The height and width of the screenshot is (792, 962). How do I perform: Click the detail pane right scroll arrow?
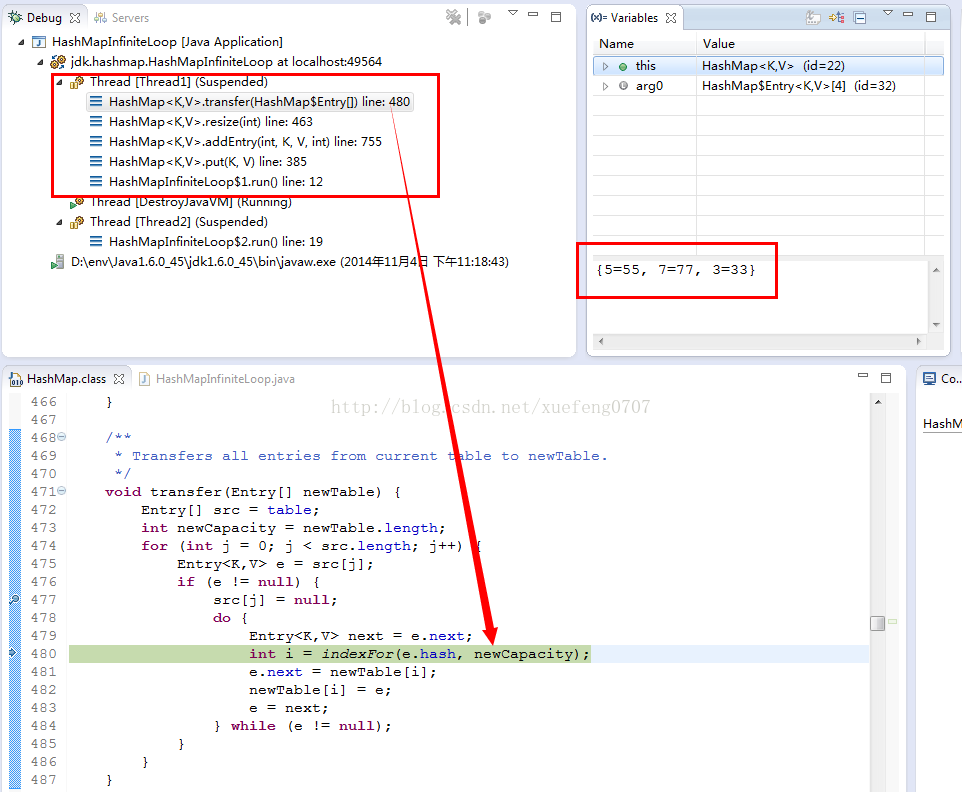click(918, 341)
